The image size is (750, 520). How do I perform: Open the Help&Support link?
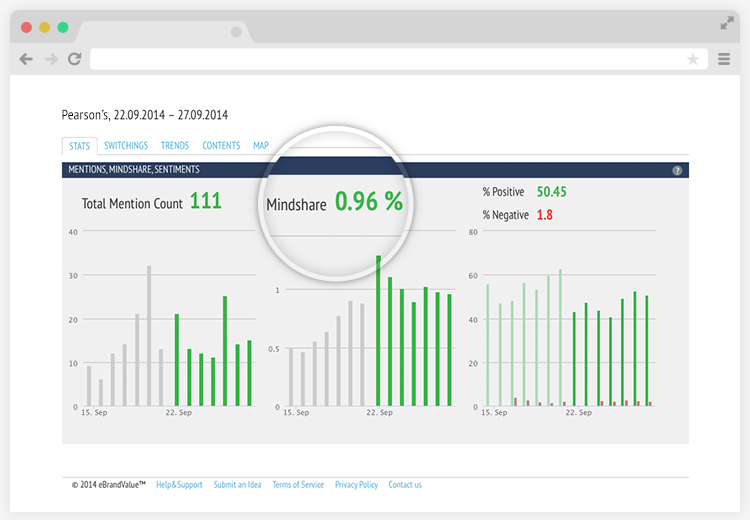(179, 485)
